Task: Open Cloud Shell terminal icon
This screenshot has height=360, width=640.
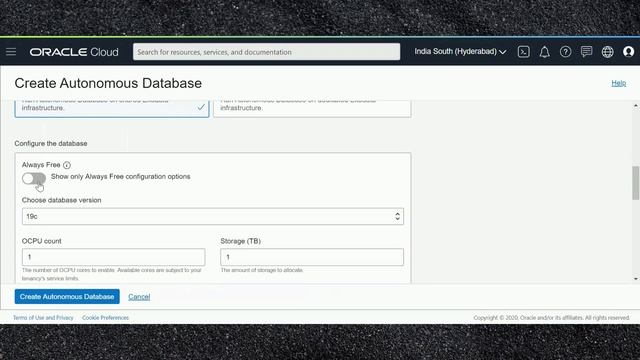Action: coord(524,52)
